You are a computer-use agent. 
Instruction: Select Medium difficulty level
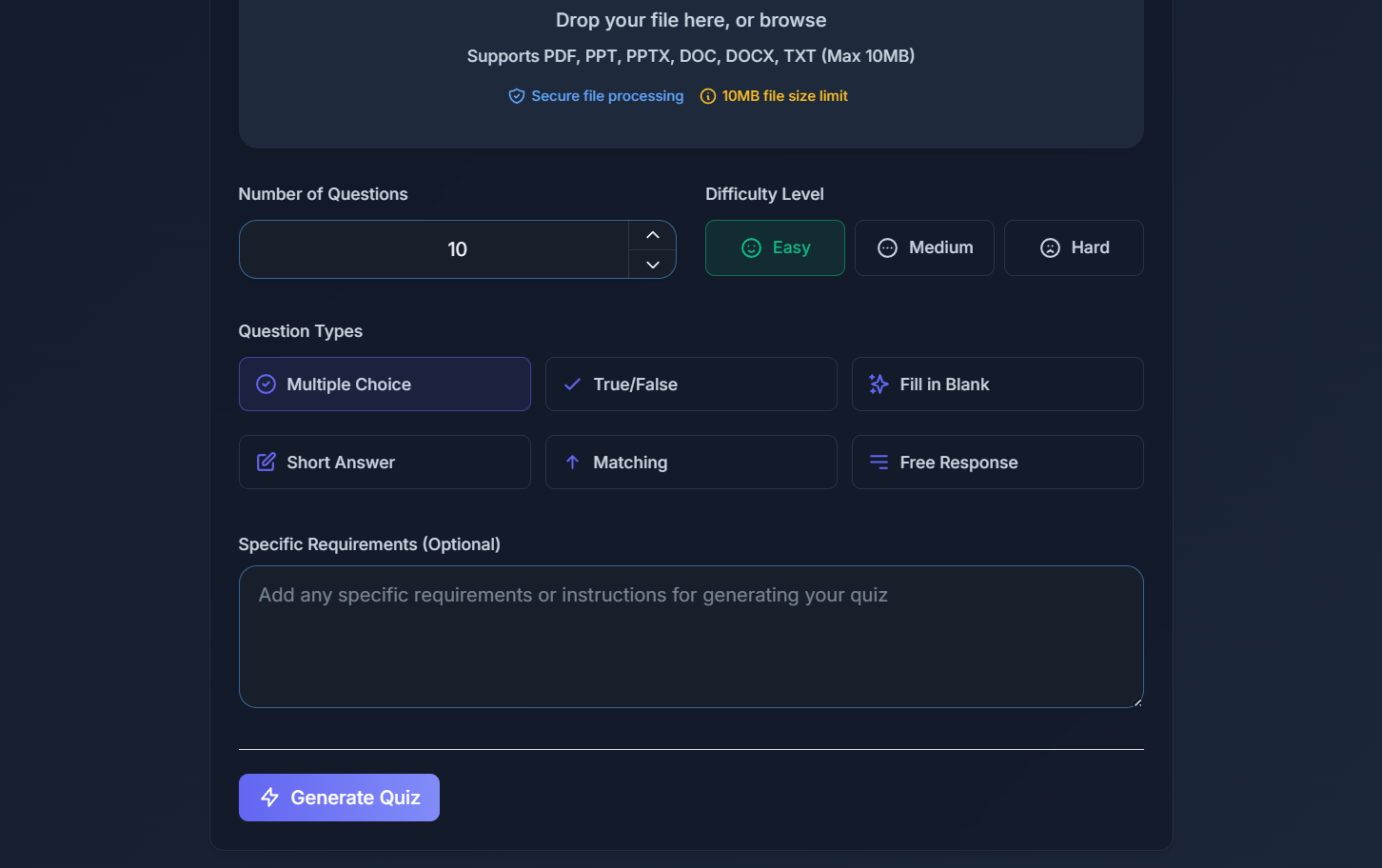point(924,247)
